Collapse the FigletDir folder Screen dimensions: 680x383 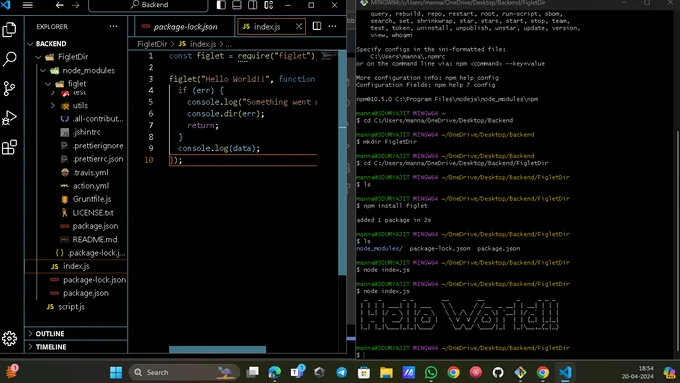76,57
